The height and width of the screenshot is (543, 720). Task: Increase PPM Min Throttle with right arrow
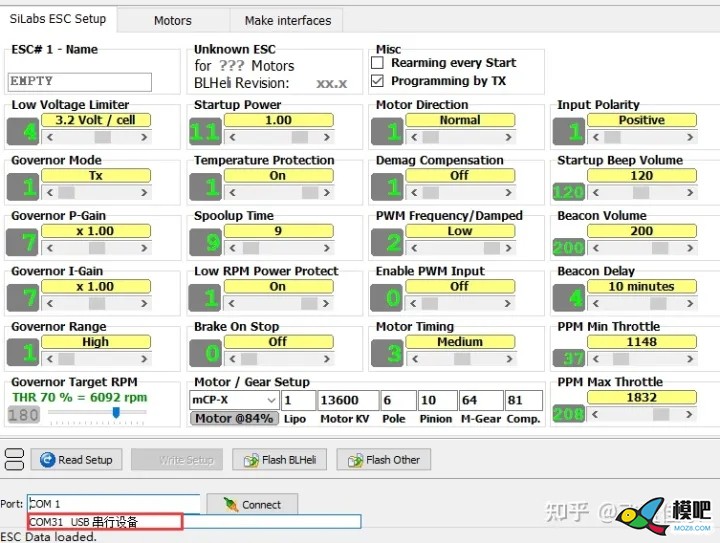690,358
